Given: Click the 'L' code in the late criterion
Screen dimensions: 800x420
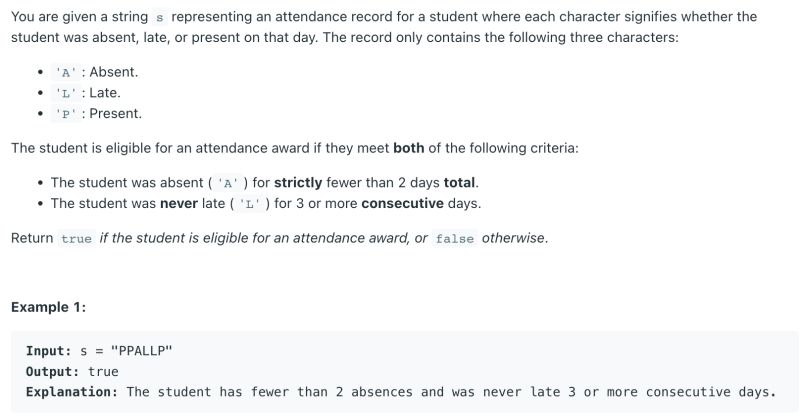Looking at the screenshot, I should tap(249, 204).
